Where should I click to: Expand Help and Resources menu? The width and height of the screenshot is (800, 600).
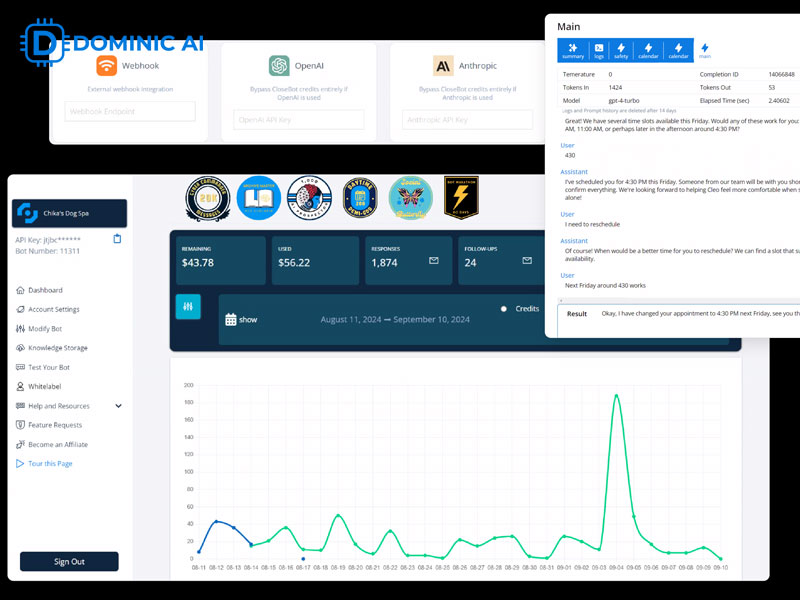(118, 406)
